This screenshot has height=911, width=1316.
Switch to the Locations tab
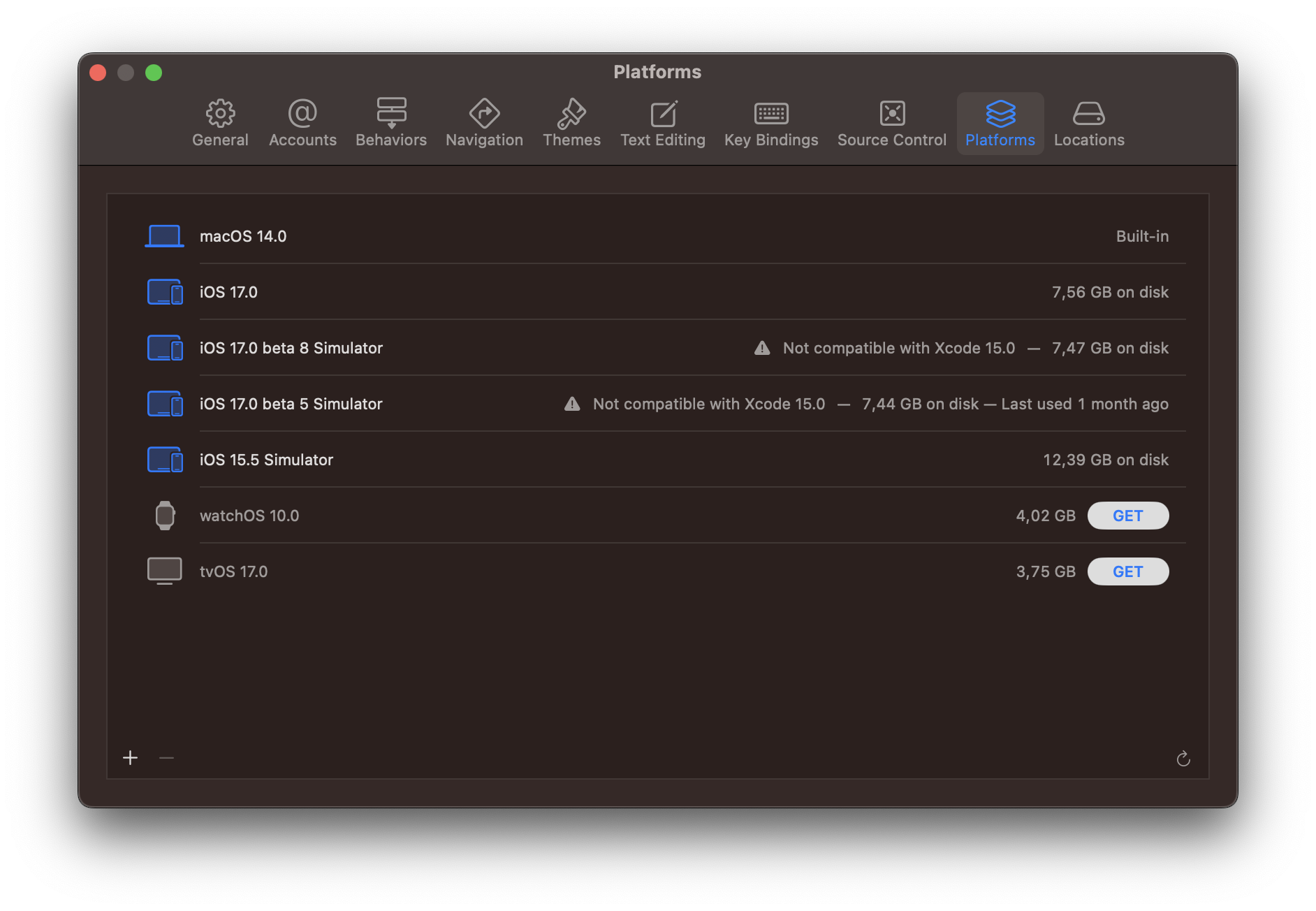click(1088, 123)
